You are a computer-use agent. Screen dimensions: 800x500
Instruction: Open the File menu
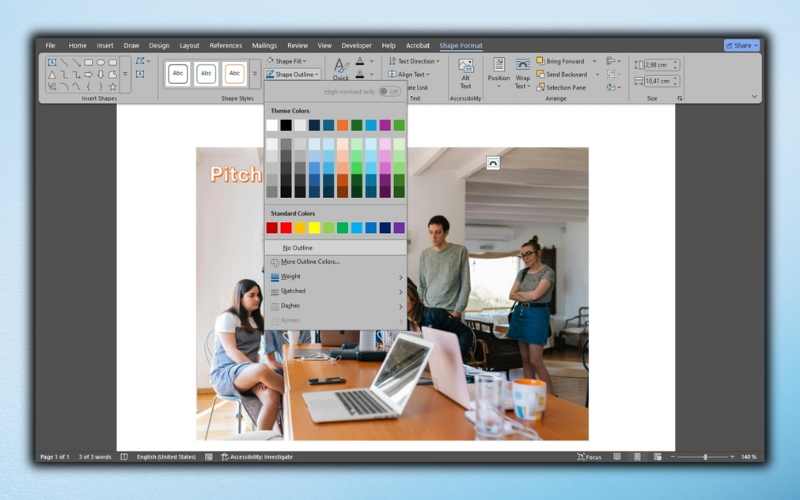click(x=51, y=45)
